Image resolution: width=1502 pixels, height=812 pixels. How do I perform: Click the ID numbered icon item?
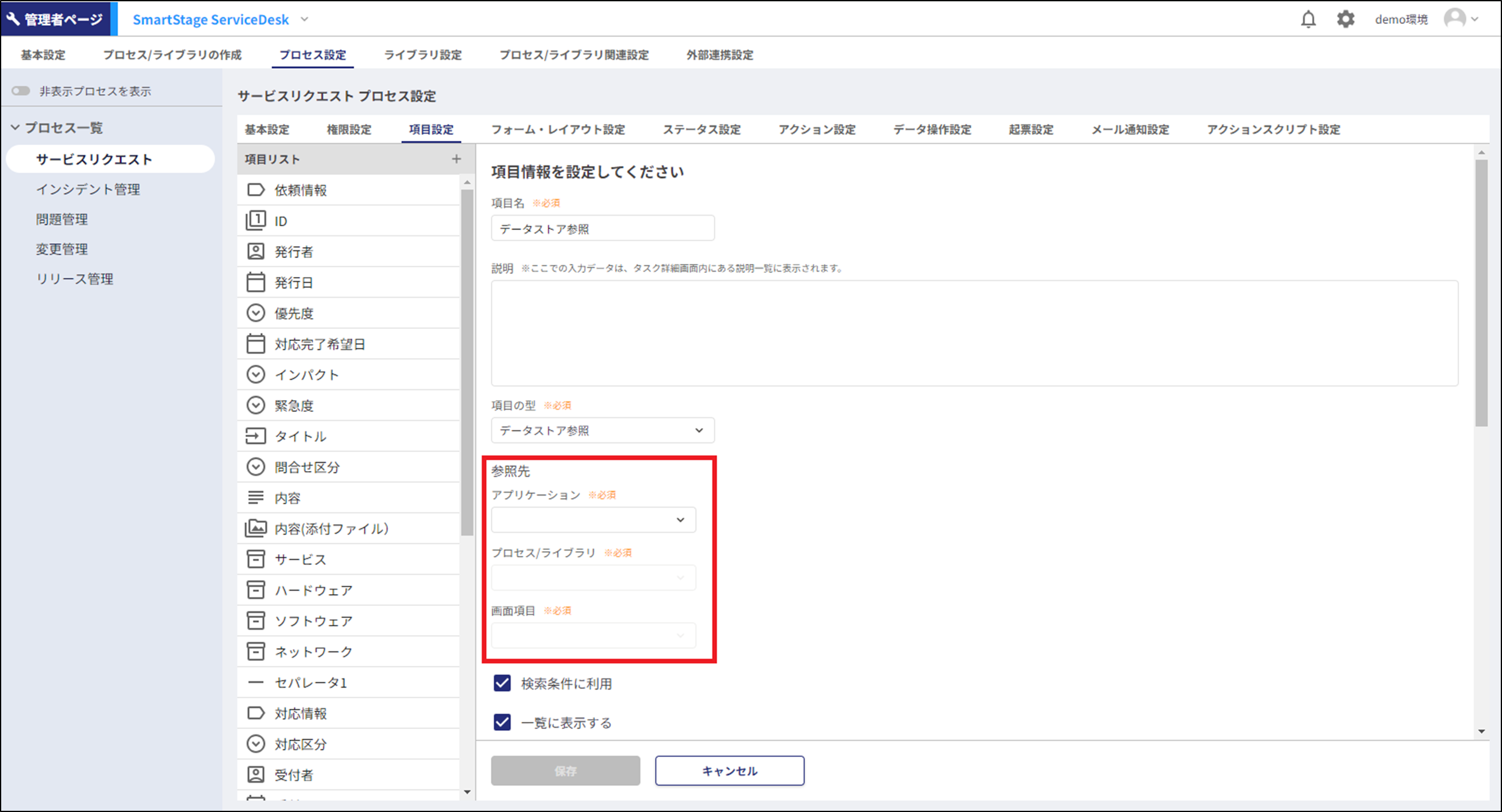pos(256,221)
